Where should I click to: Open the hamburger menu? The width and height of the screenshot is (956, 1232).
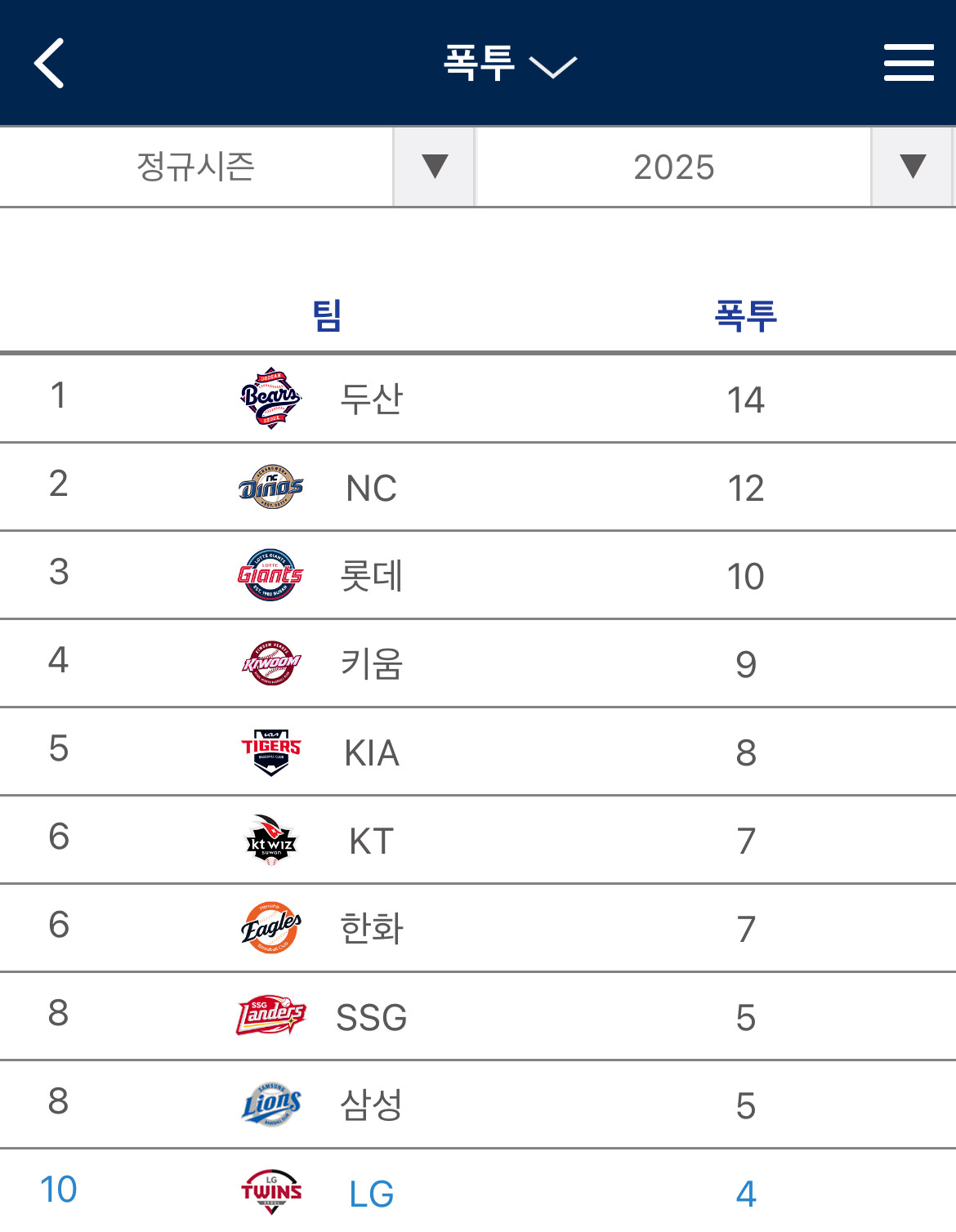909,63
